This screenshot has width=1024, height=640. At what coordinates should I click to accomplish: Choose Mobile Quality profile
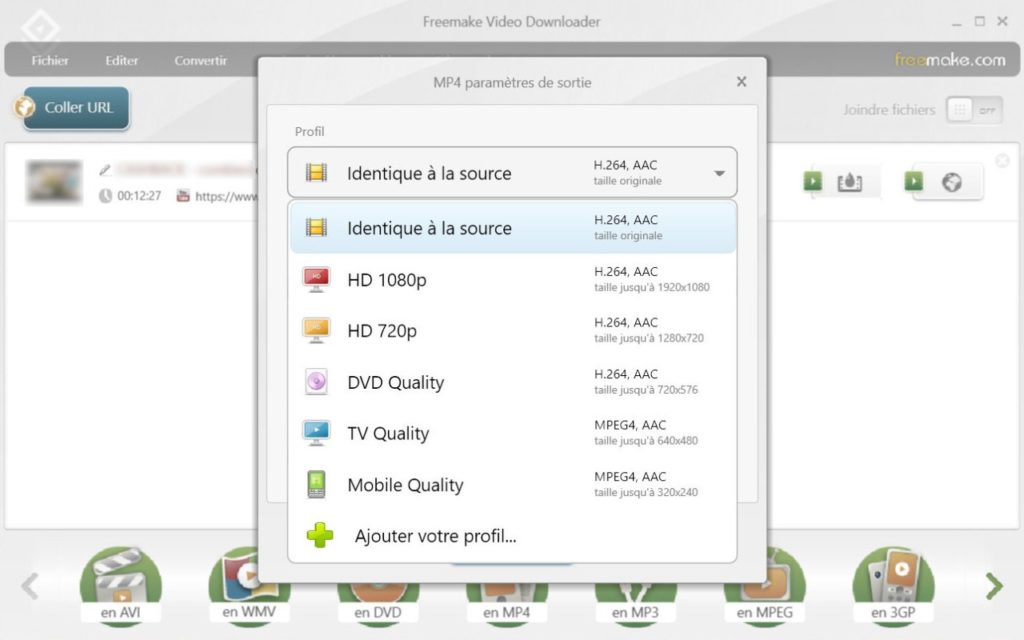point(513,485)
